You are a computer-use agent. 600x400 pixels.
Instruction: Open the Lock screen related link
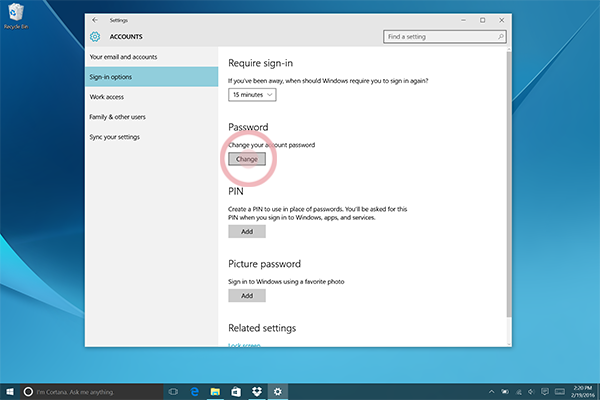pos(244,345)
